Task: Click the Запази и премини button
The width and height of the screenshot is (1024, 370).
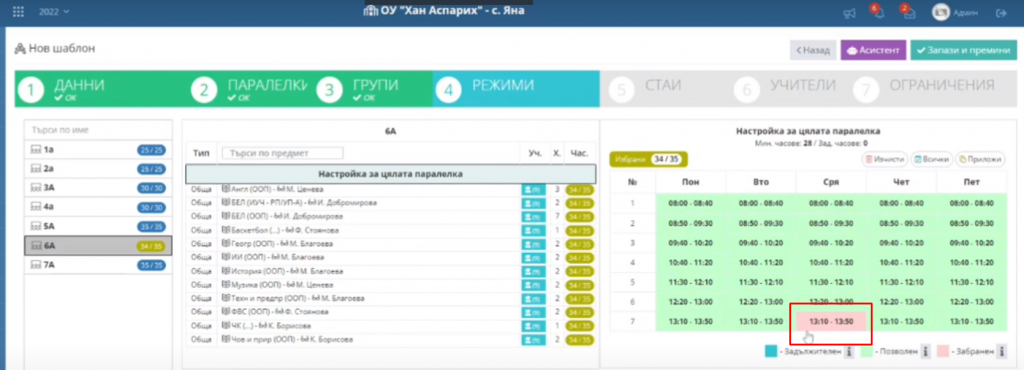Action: [963, 50]
